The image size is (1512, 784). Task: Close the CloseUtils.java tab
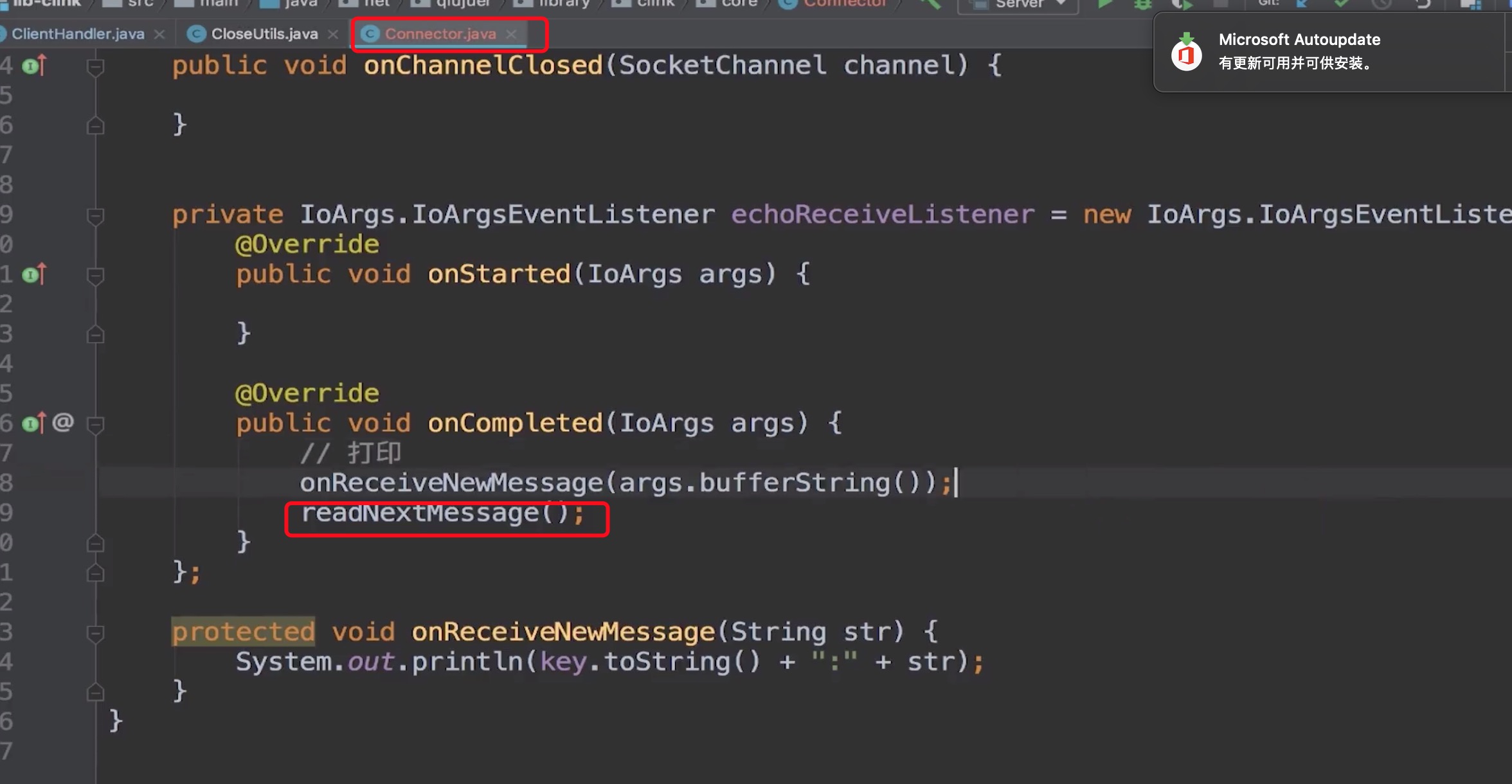[333, 35]
